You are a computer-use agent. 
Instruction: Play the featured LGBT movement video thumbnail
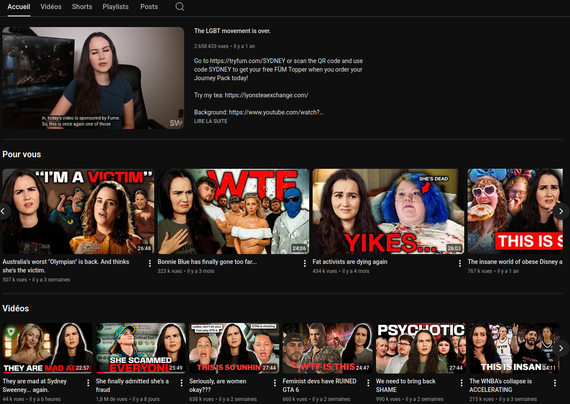(93, 78)
